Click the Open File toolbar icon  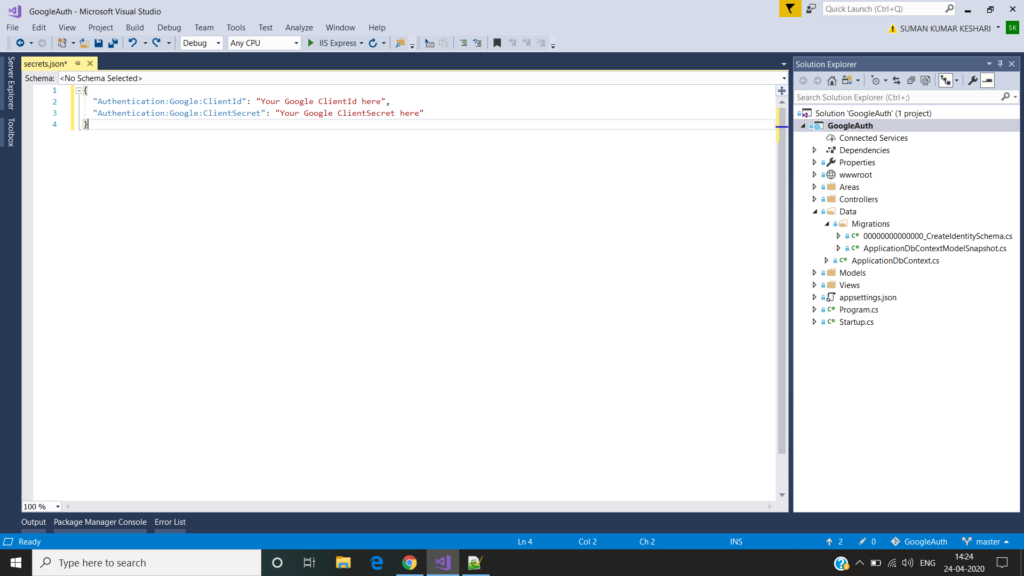[x=84, y=43]
